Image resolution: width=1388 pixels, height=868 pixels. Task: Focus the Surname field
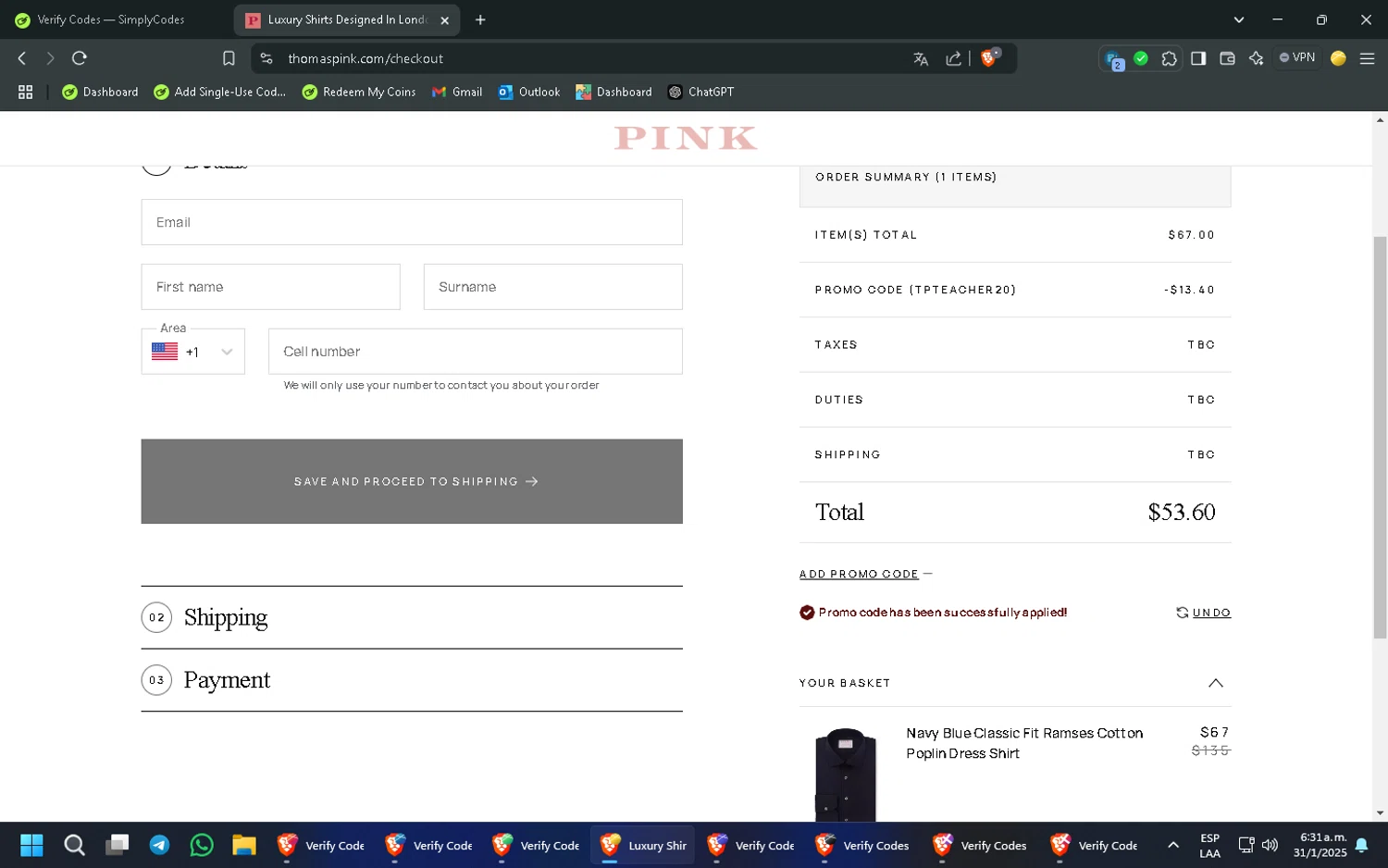tap(553, 287)
